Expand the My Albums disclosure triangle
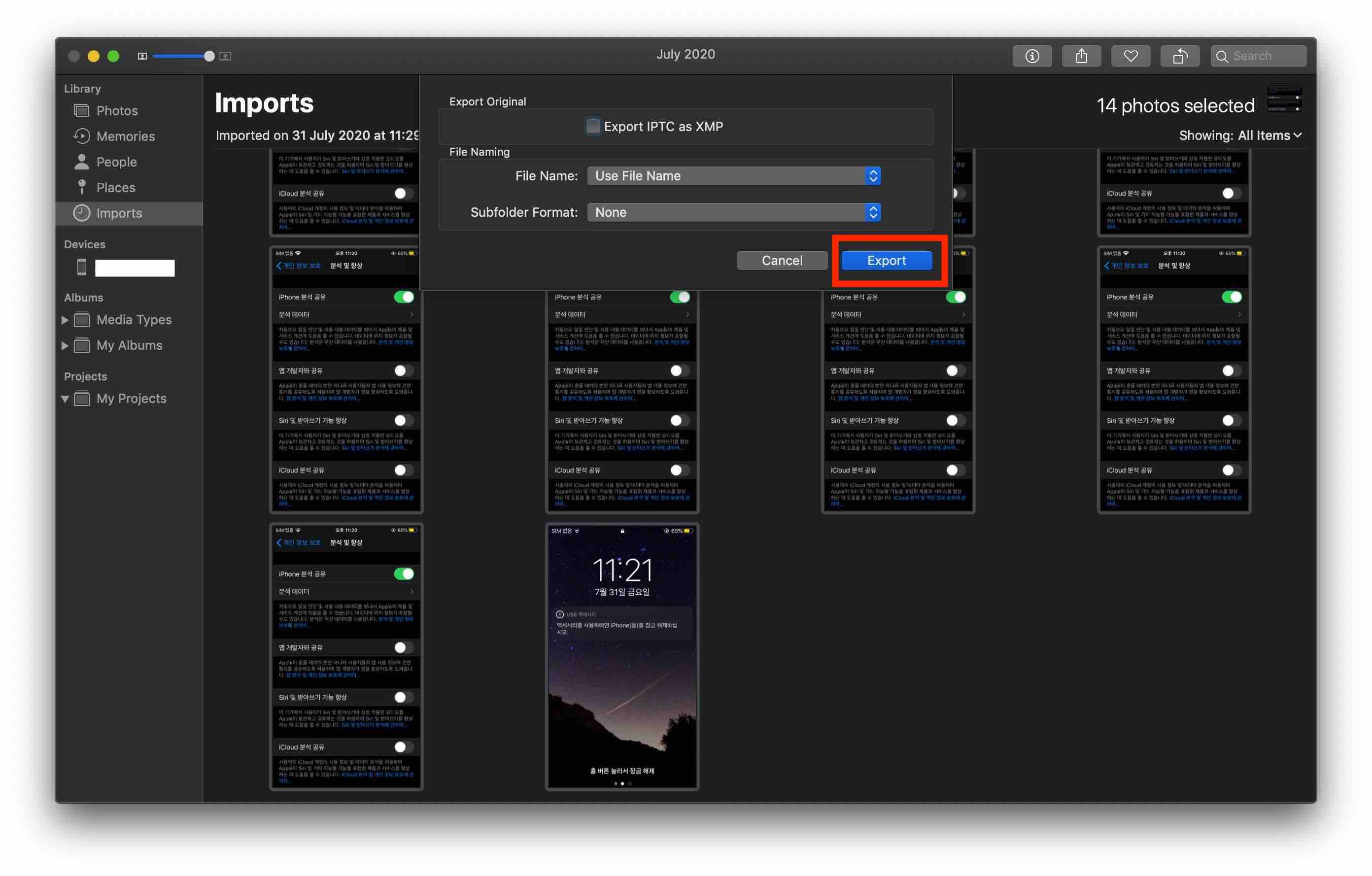 tap(65, 346)
